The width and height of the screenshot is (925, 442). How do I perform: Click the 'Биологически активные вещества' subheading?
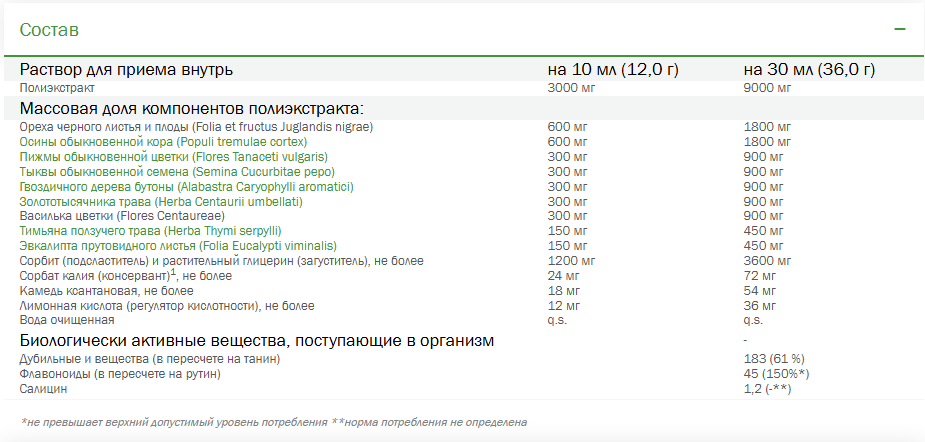tap(257, 341)
